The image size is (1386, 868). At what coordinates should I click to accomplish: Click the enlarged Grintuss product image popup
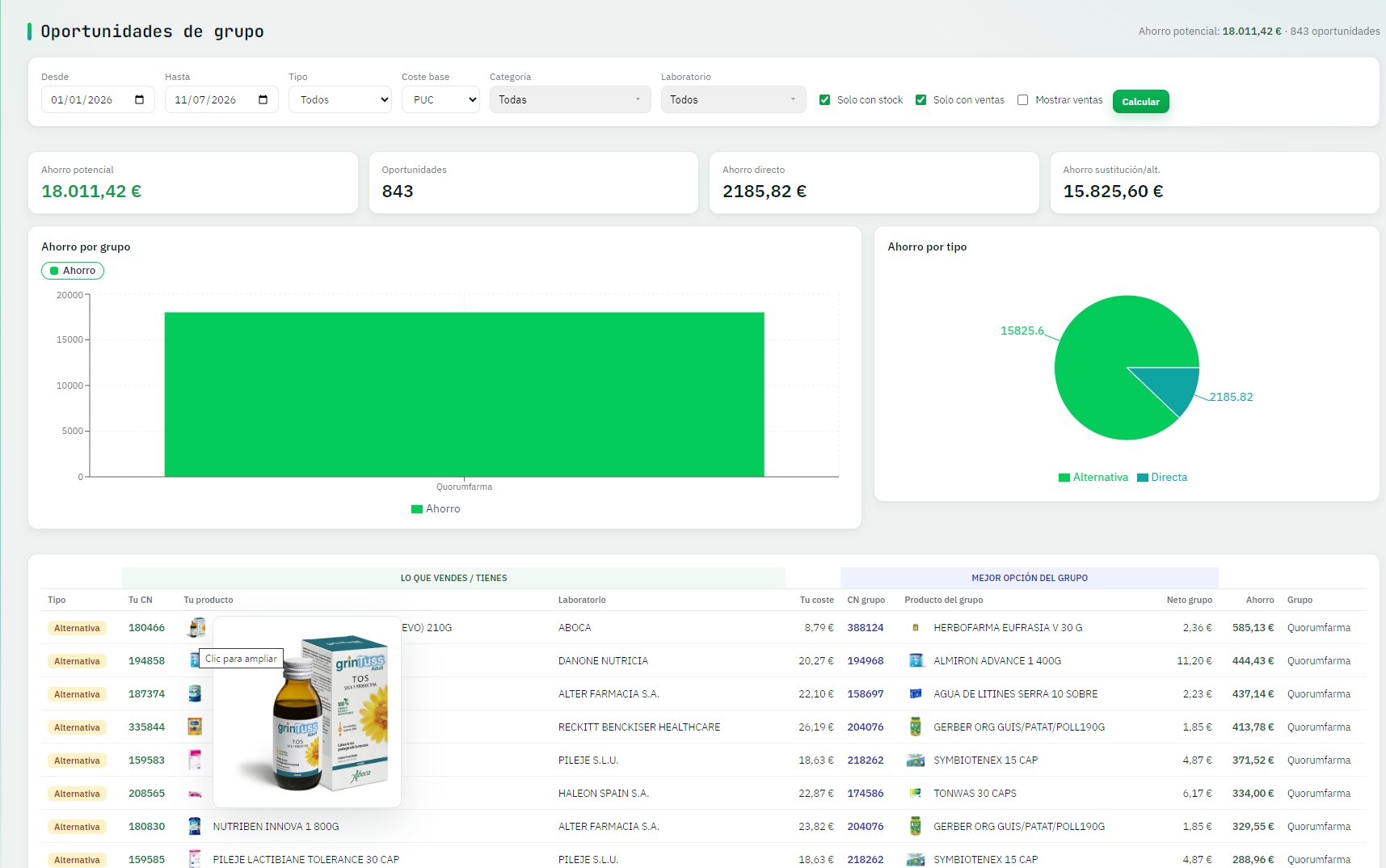click(307, 712)
